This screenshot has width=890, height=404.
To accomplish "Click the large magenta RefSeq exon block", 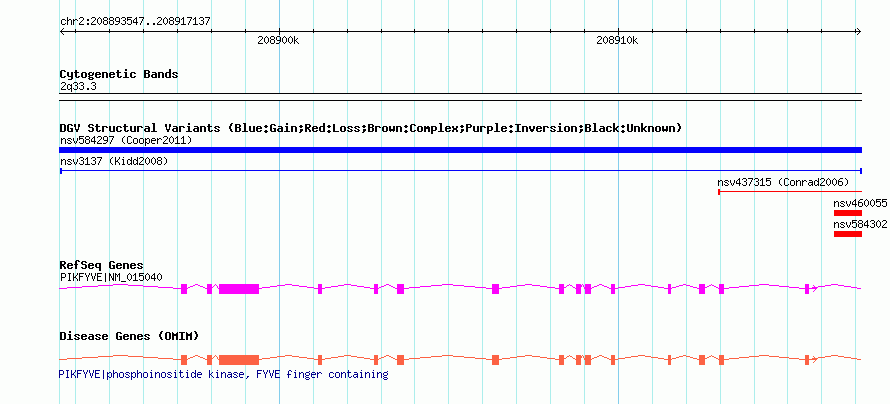I will pyautogui.click(x=239, y=288).
